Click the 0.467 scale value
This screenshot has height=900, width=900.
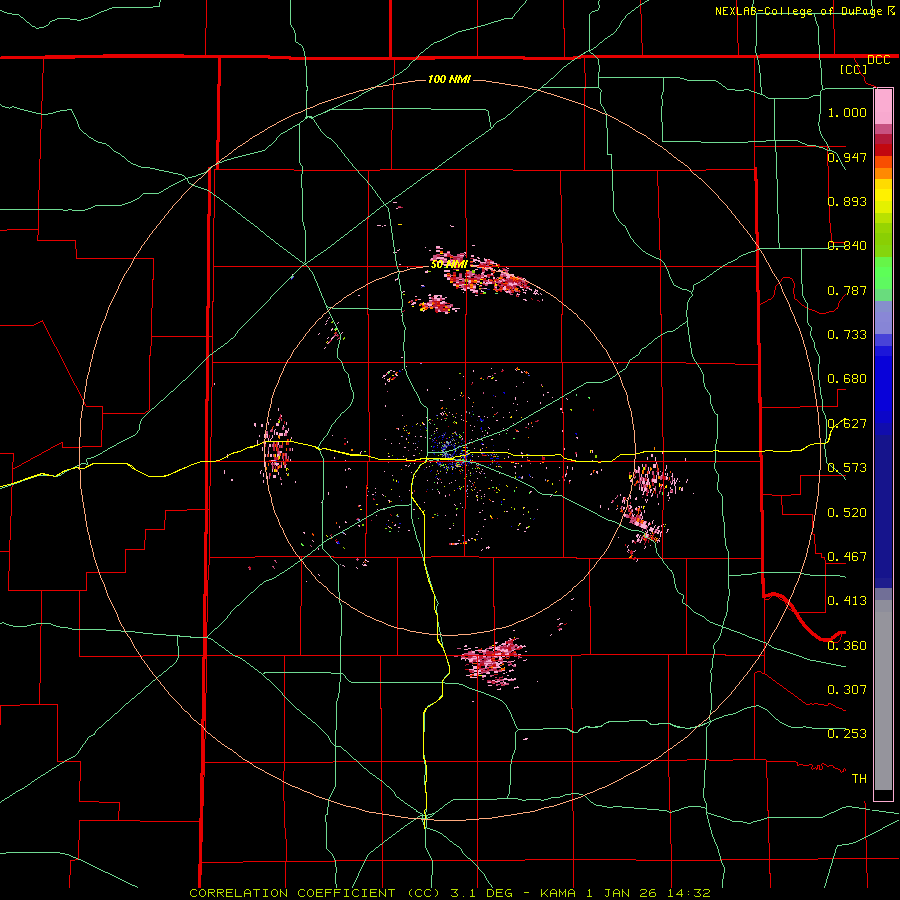coord(847,557)
